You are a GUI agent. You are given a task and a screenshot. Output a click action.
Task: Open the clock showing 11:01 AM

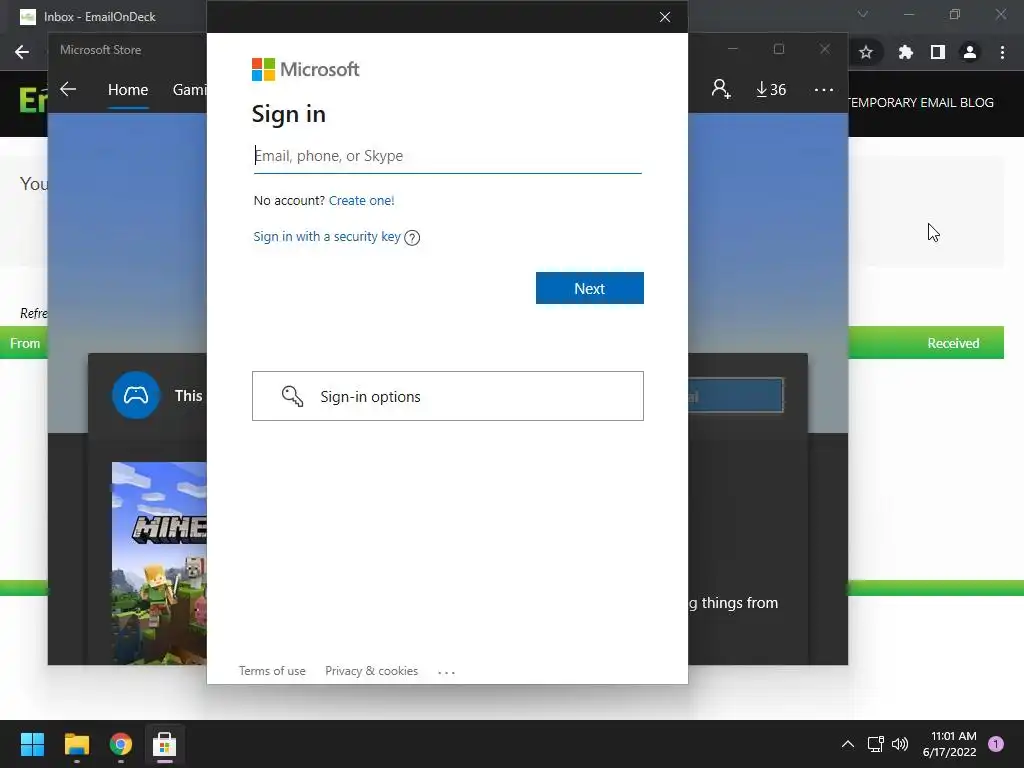pyautogui.click(x=950, y=744)
